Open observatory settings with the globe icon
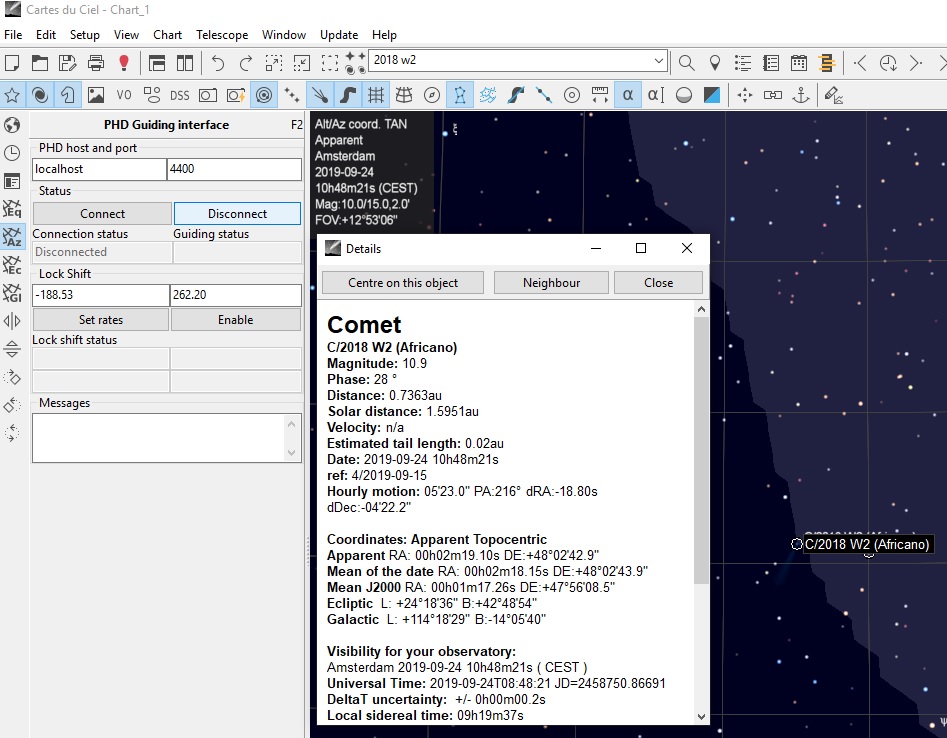 [12, 125]
